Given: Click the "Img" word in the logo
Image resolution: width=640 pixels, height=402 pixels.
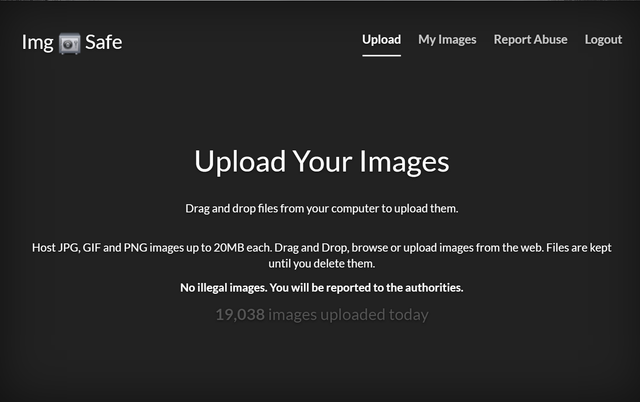Looking at the screenshot, I should point(38,43).
